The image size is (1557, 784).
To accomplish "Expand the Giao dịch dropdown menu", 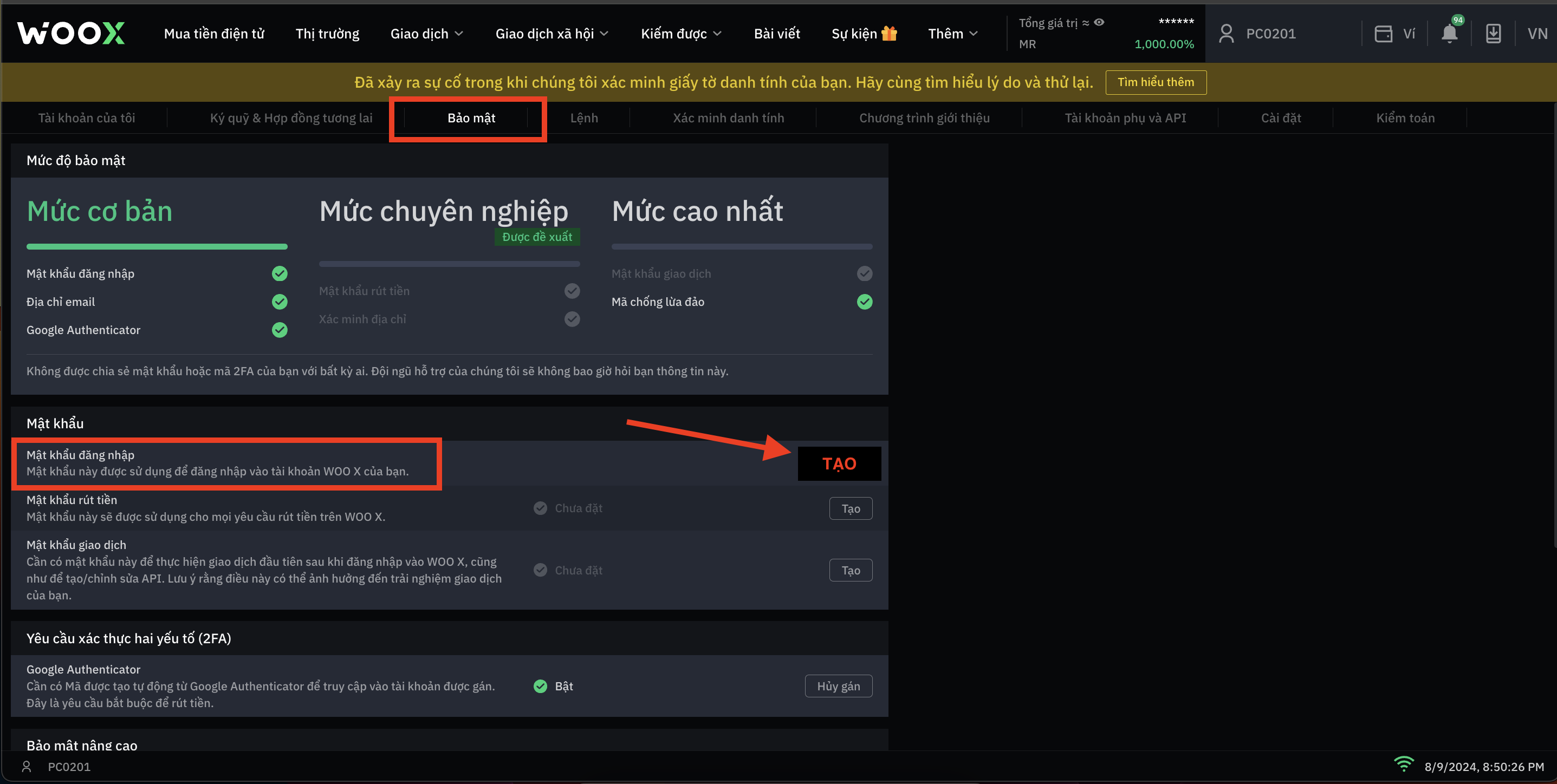I will 427,33.
